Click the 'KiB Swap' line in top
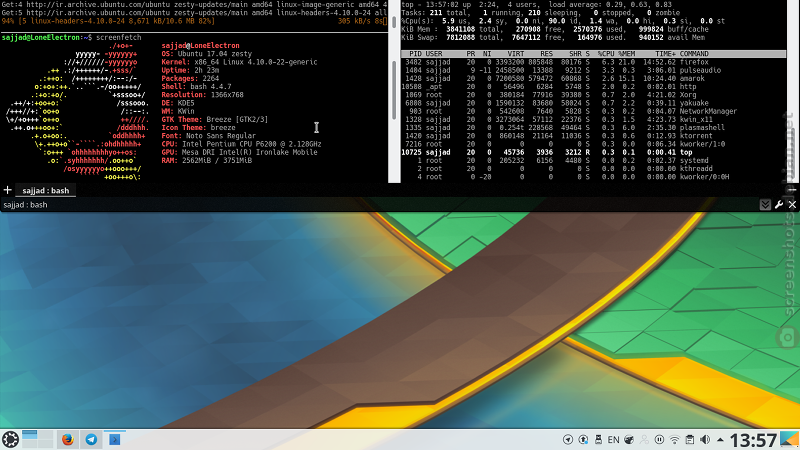The width and height of the screenshot is (800, 450). tap(553, 37)
